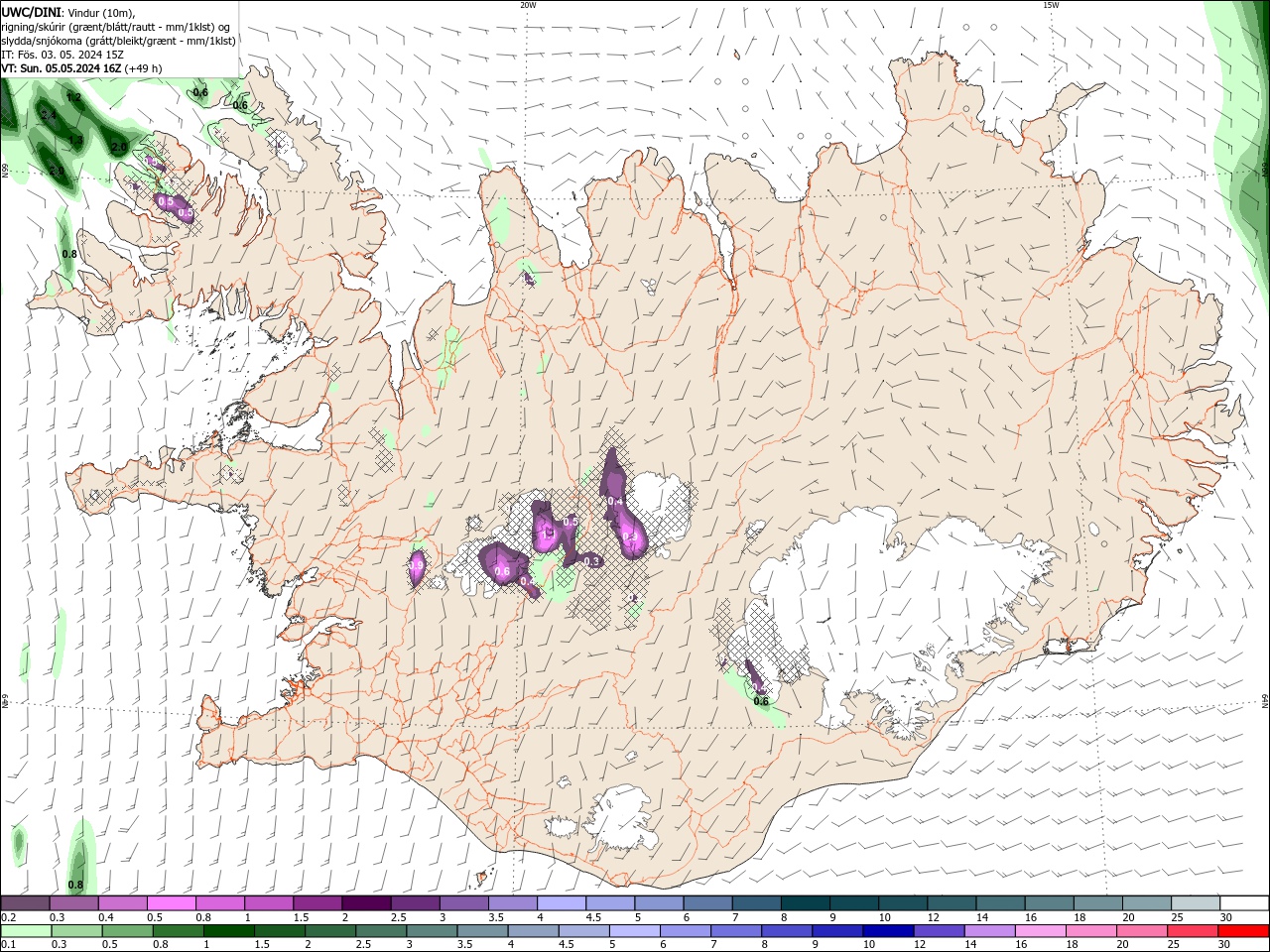Pick the lavender 4 swatch in the upper legend row
The width and height of the screenshot is (1270, 952).
pyautogui.click(x=561, y=902)
